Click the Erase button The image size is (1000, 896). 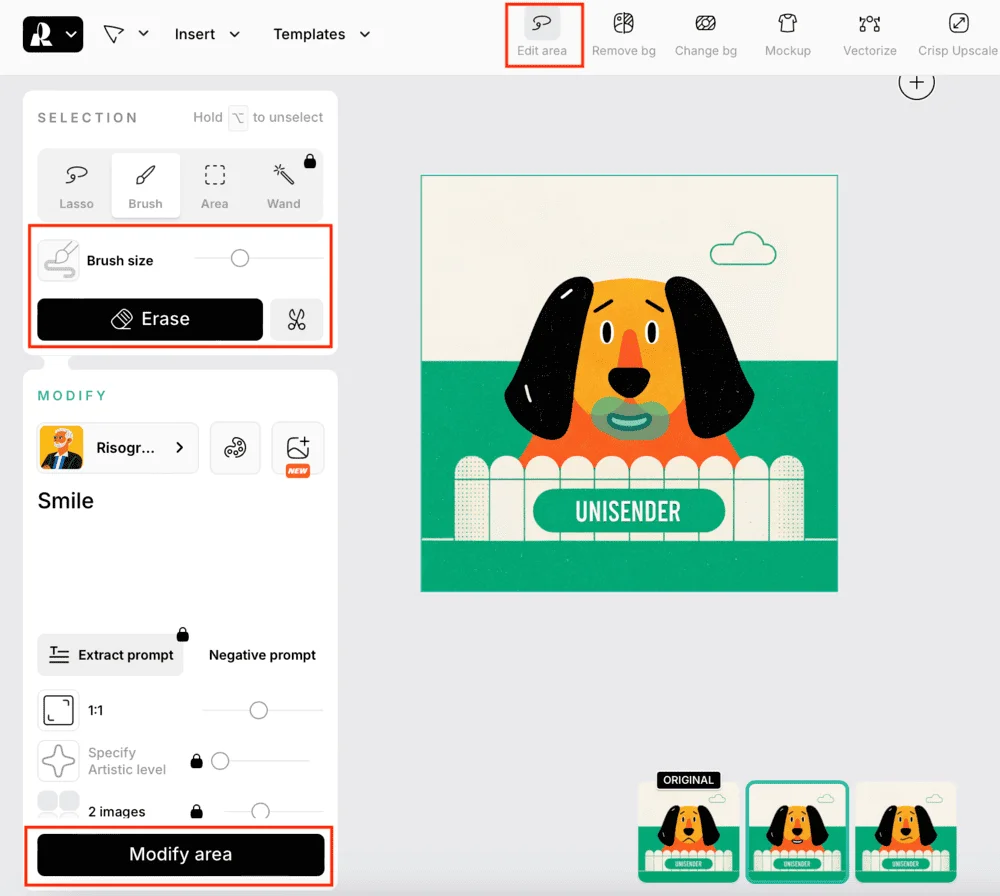coord(150,320)
